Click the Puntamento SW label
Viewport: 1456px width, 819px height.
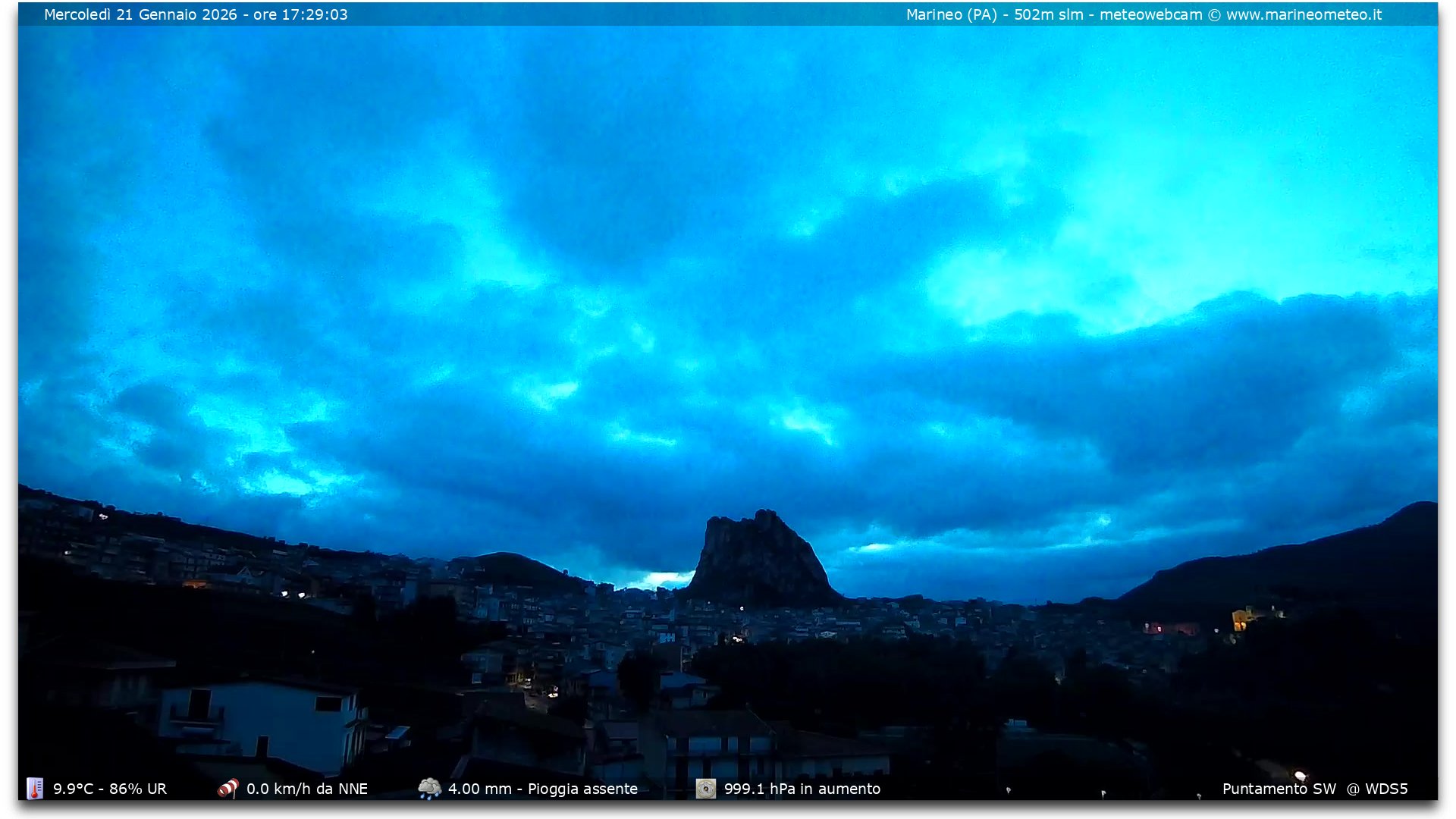pyautogui.click(x=1279, y=789)
